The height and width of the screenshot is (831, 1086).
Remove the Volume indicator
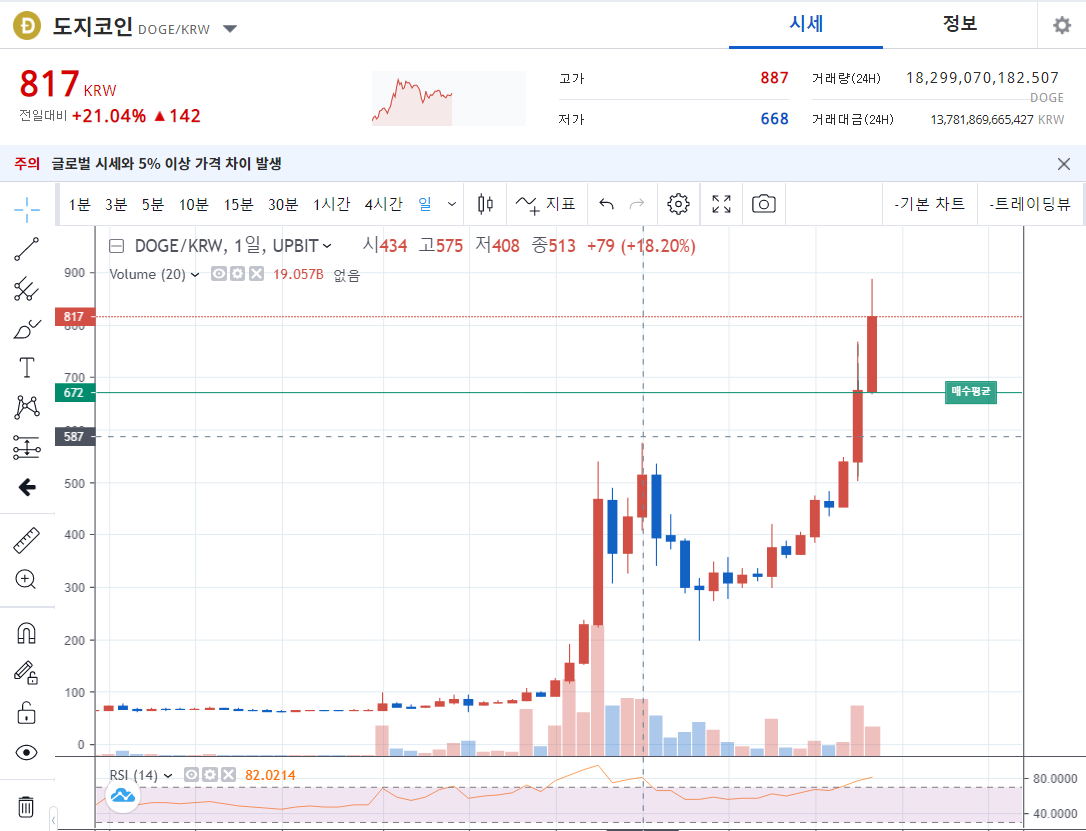click(256, 274)
